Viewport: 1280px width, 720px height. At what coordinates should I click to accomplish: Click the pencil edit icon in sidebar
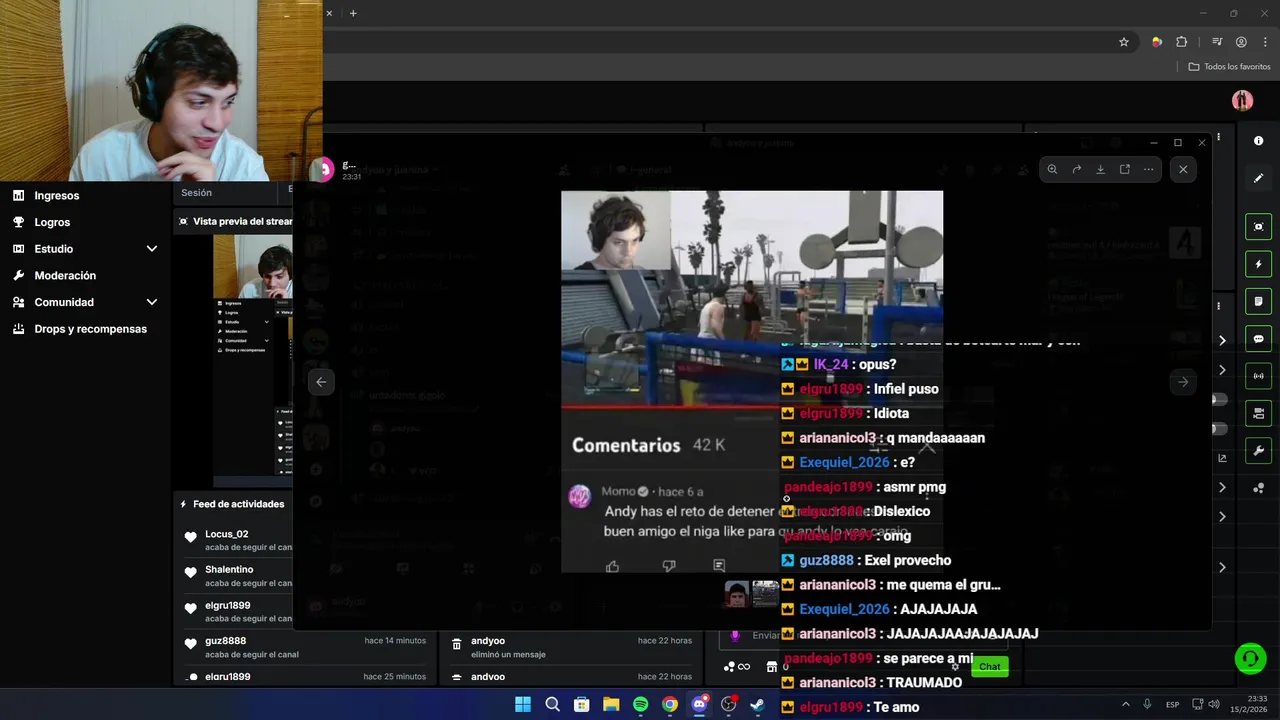[x=1258, y=178]
